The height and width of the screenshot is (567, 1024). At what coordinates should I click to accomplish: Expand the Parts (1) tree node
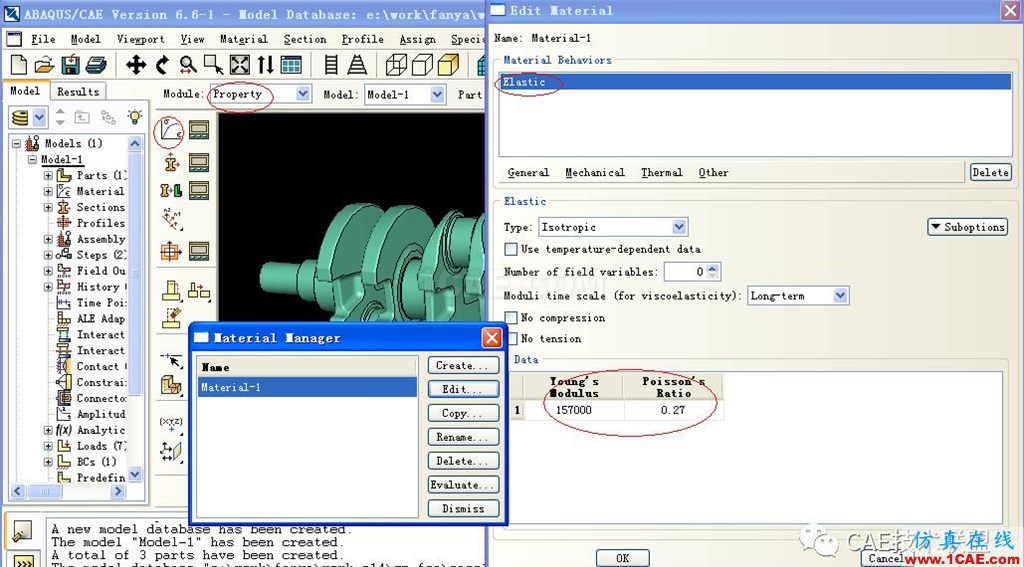(x=48, y=176)
